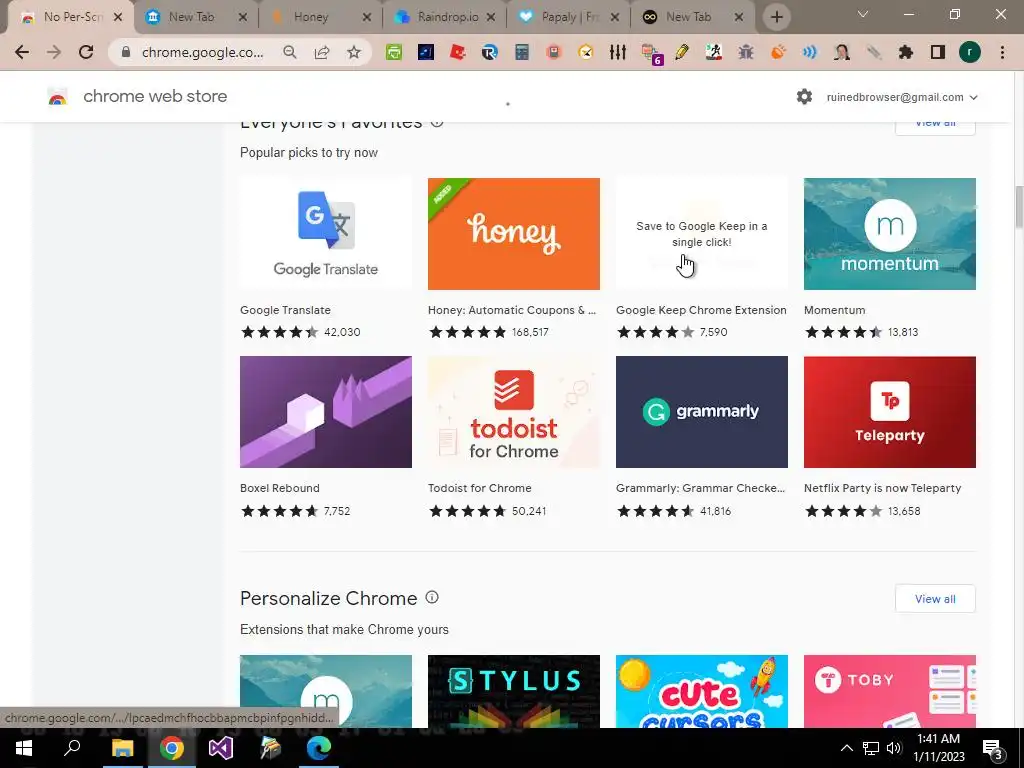The image size is (1024, 768).
Task: Show hidden system tray icons
Action: point(846,748)
